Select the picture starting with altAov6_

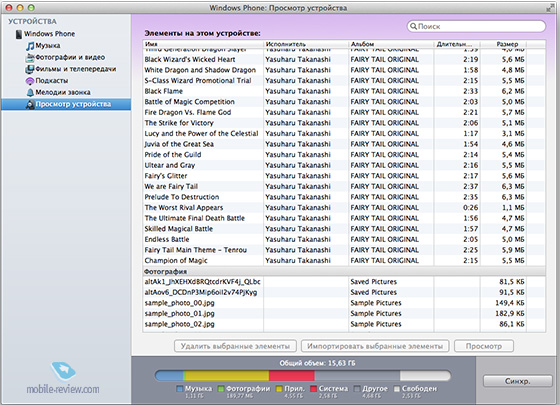[x=344, y=292]
